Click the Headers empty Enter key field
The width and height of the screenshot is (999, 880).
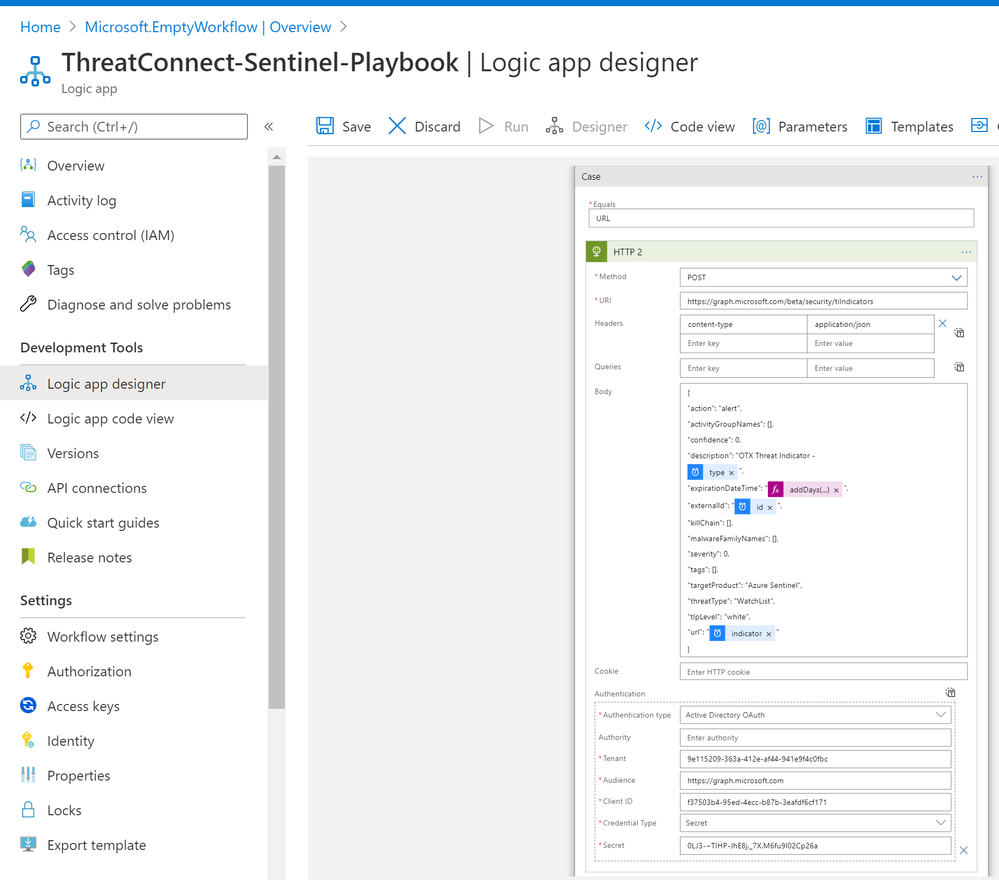click(x=743, y=343)
